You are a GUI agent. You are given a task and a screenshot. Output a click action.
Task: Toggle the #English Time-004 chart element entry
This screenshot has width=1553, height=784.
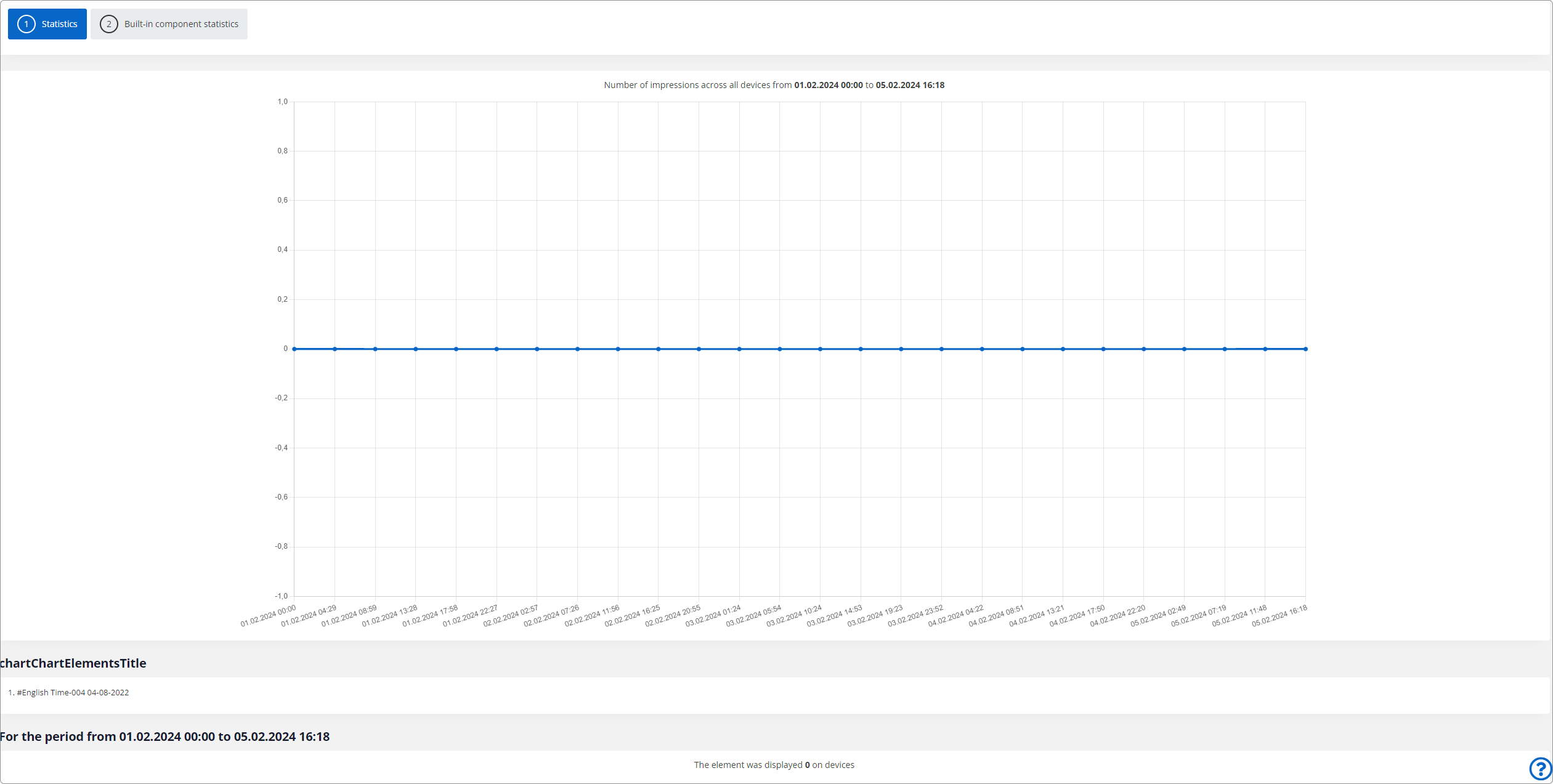point(70,692)
